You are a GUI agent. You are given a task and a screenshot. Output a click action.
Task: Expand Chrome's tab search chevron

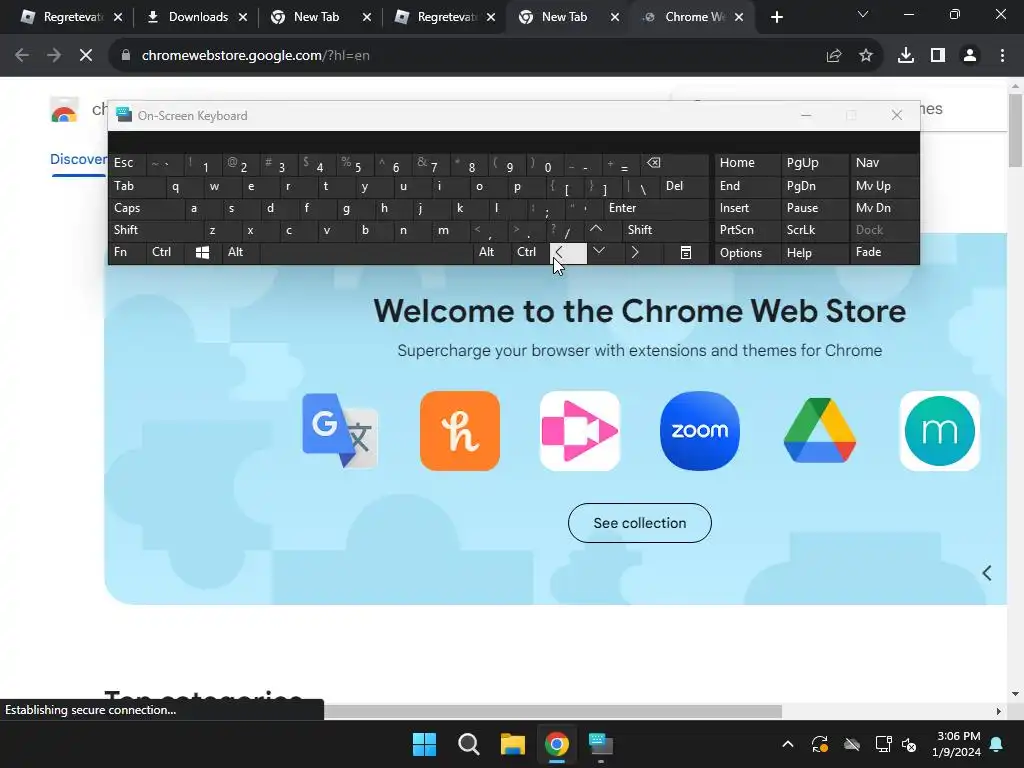[x=863, y=14]
